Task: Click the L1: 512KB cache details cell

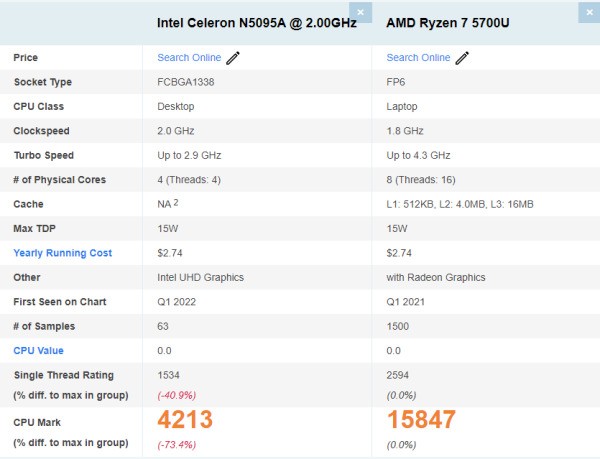Action: coord(460,204)
